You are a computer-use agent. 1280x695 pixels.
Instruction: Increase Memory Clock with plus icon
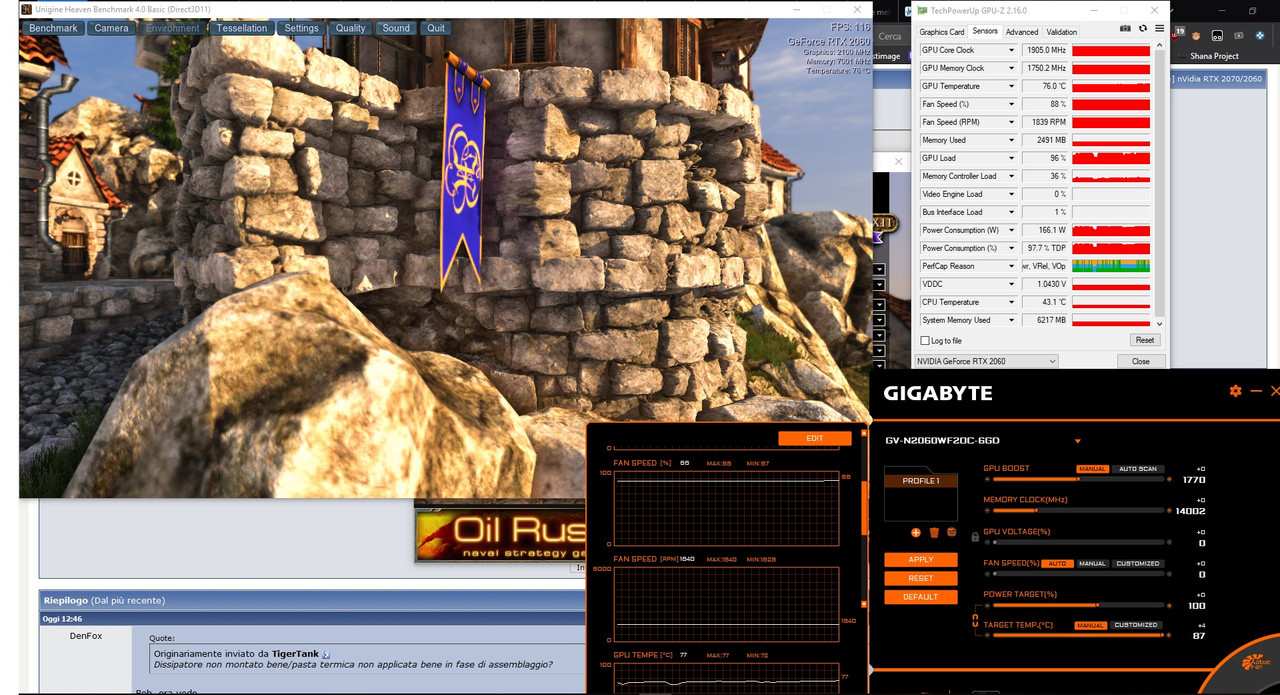1169,511
